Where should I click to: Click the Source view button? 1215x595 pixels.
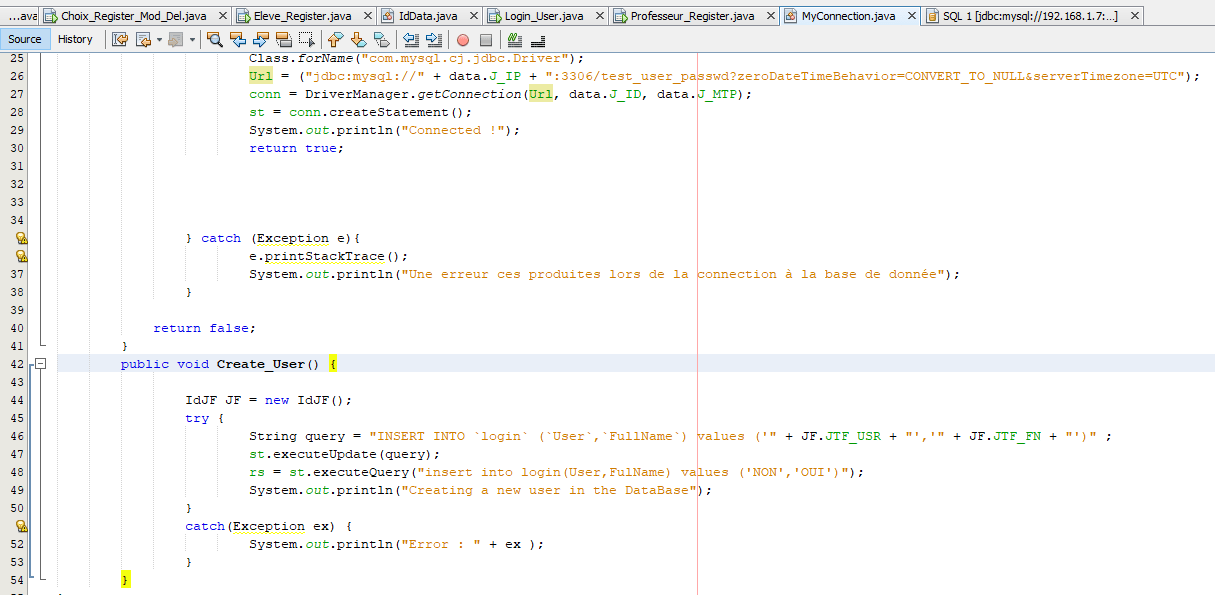point(25,39)
